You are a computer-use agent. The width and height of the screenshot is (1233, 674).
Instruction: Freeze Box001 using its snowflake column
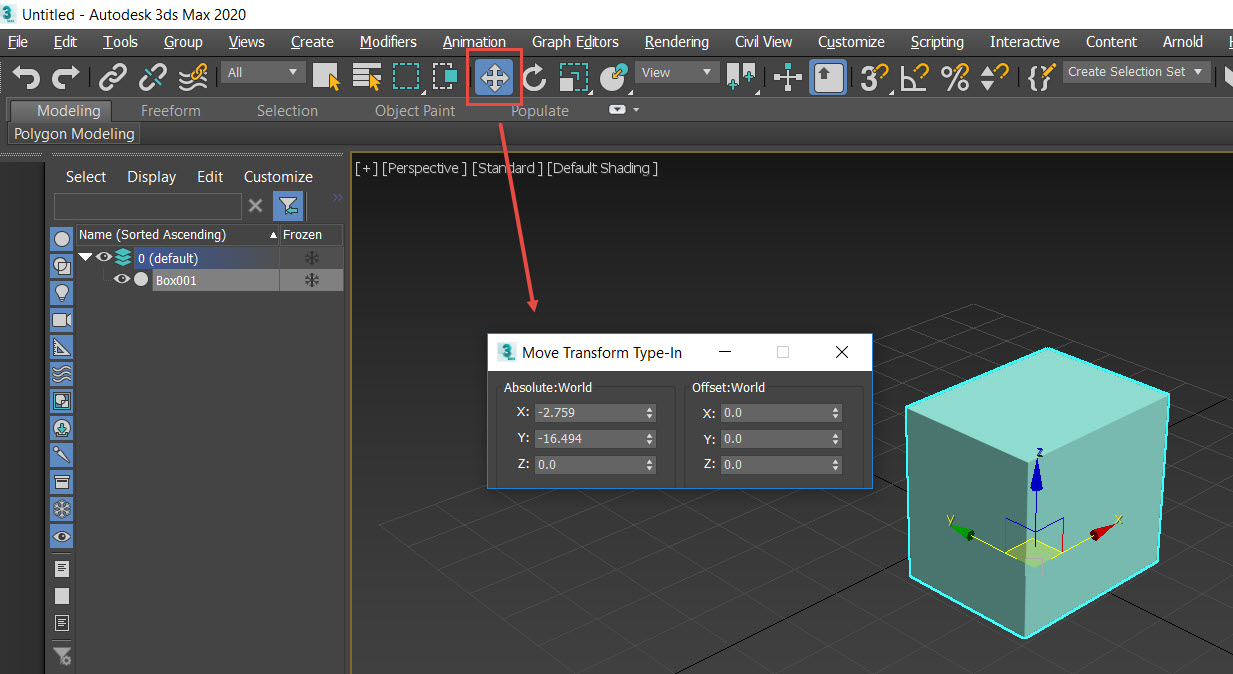[310, 280]
